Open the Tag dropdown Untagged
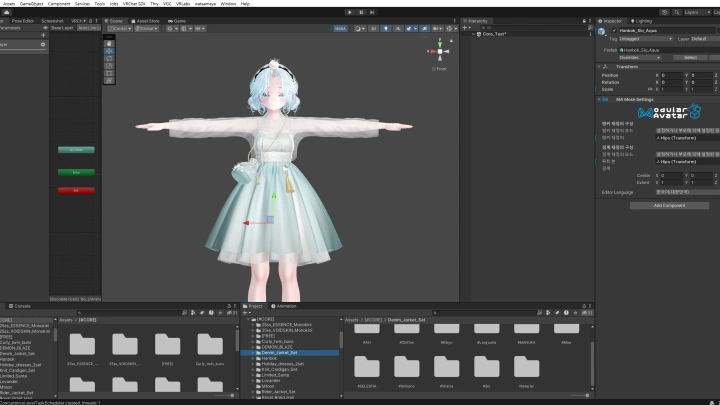The image size is (720, 405). pyautogui.click(x=646, y=39)
